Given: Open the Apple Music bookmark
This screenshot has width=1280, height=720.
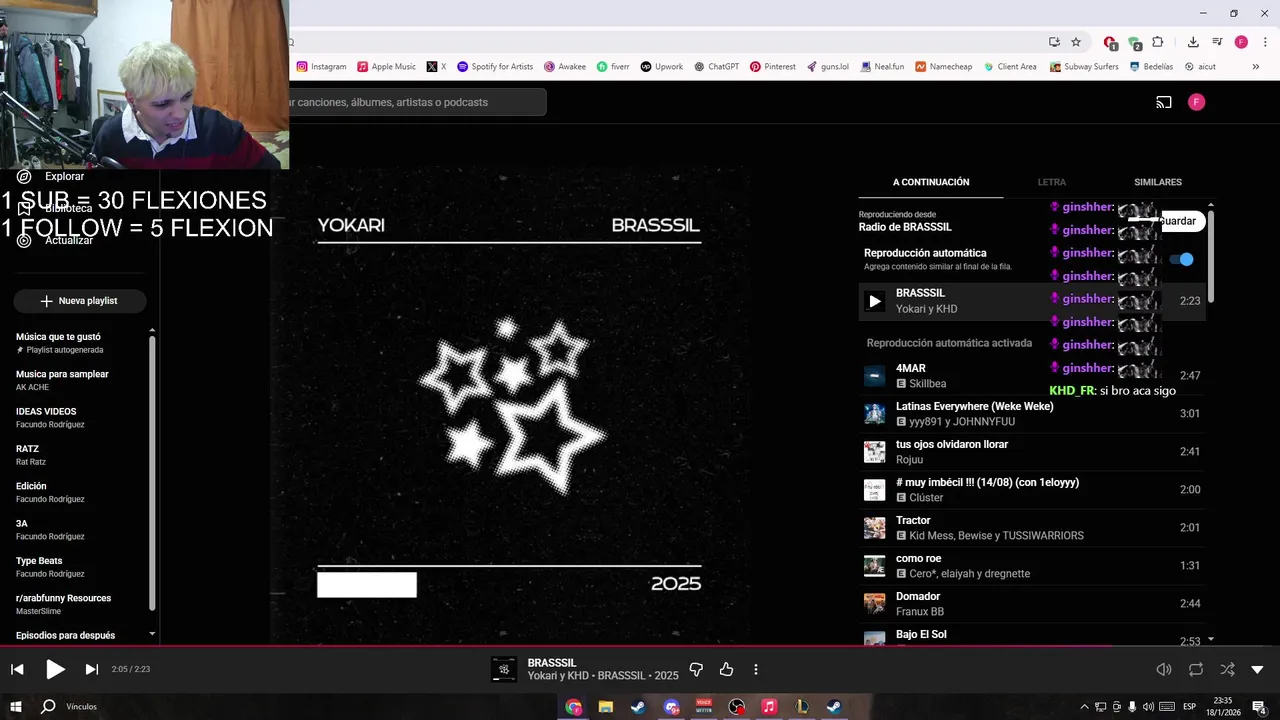Looking at the screenshot, I should 386,67.
